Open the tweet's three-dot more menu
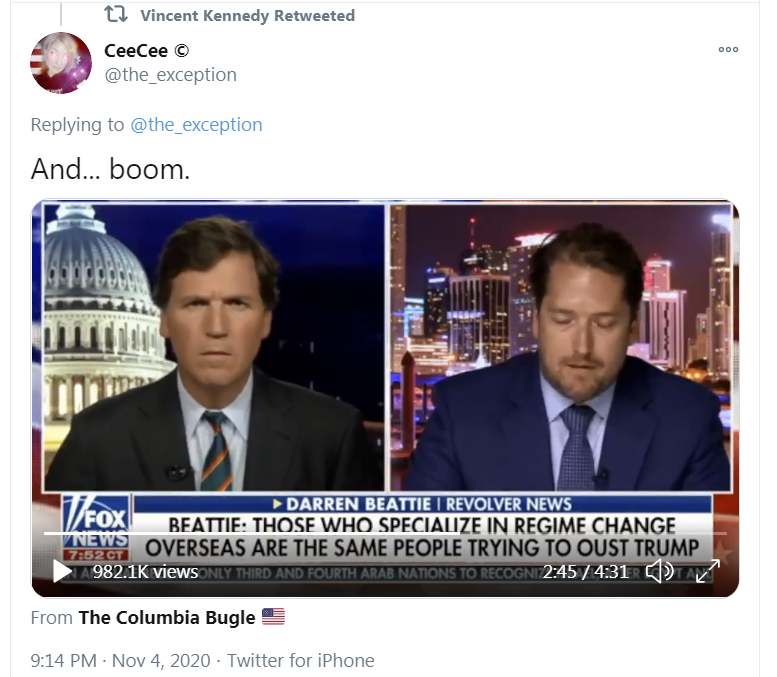The width and height of the screenshot is (777, 677). tap(728, 50)
